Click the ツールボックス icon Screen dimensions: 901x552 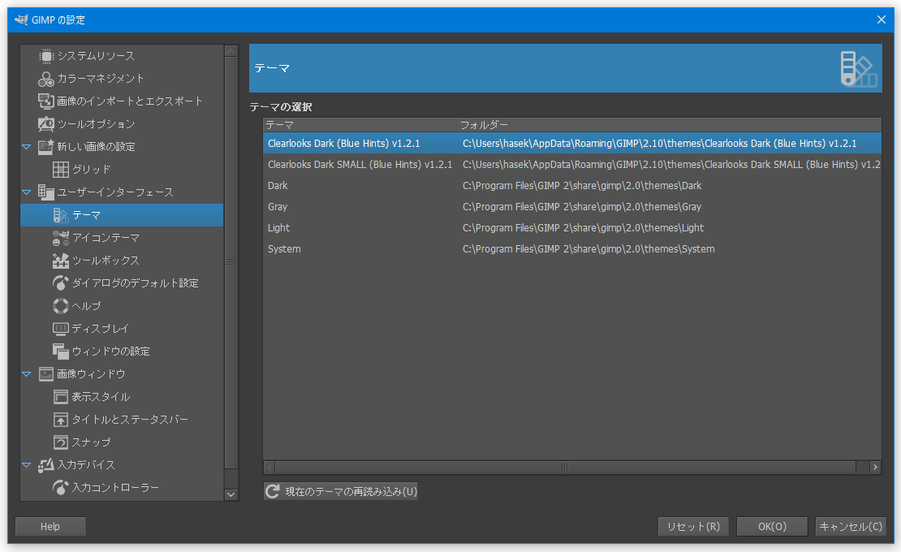(x=60, y=261)
